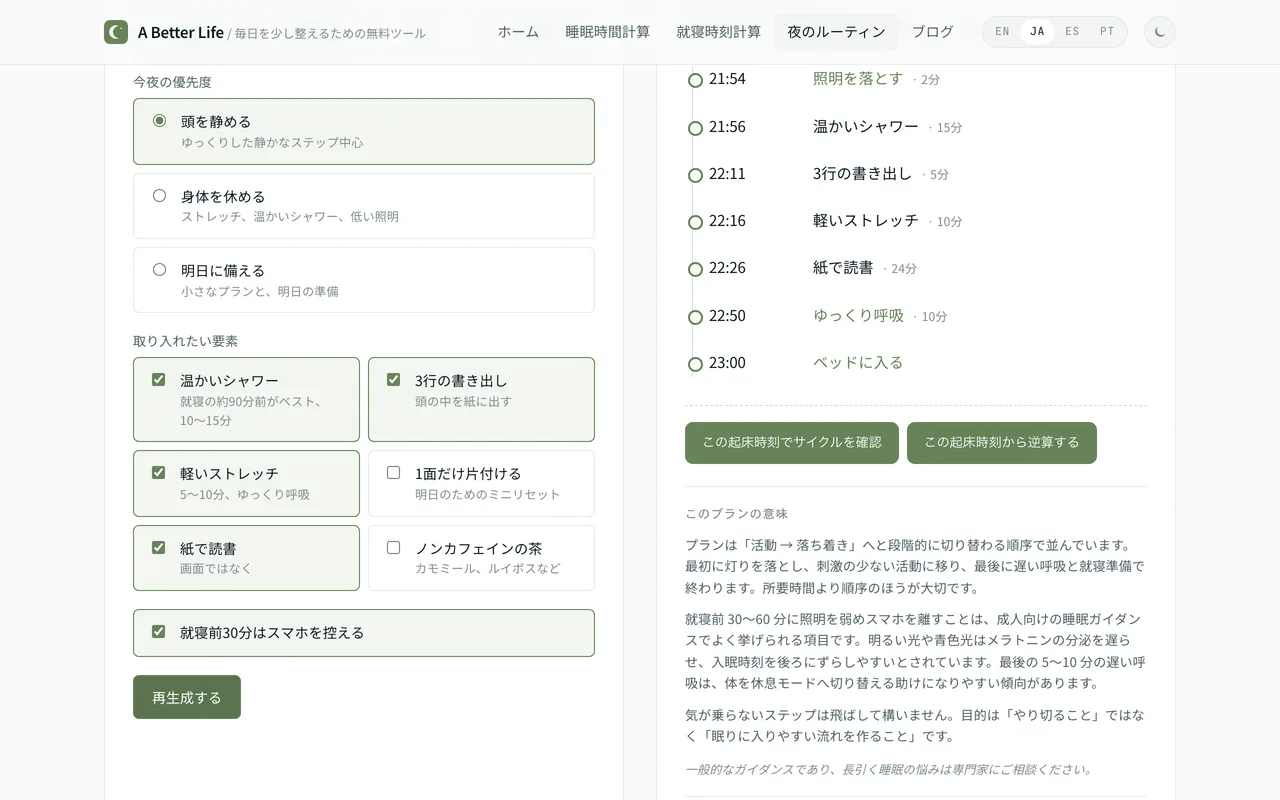Switch language to PT
Screen dimensions: 1280x800
click(1107, 32)
